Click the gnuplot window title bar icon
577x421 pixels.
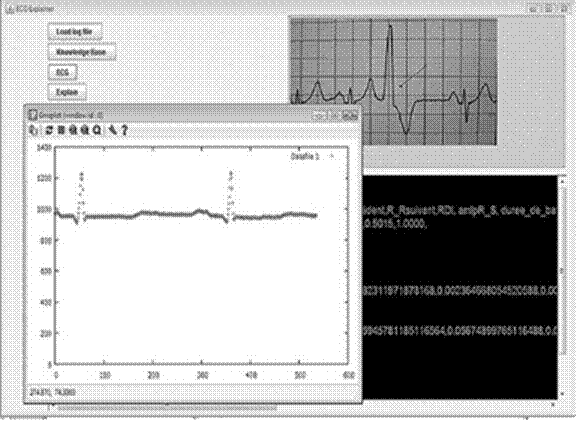(x=32, y=115)
